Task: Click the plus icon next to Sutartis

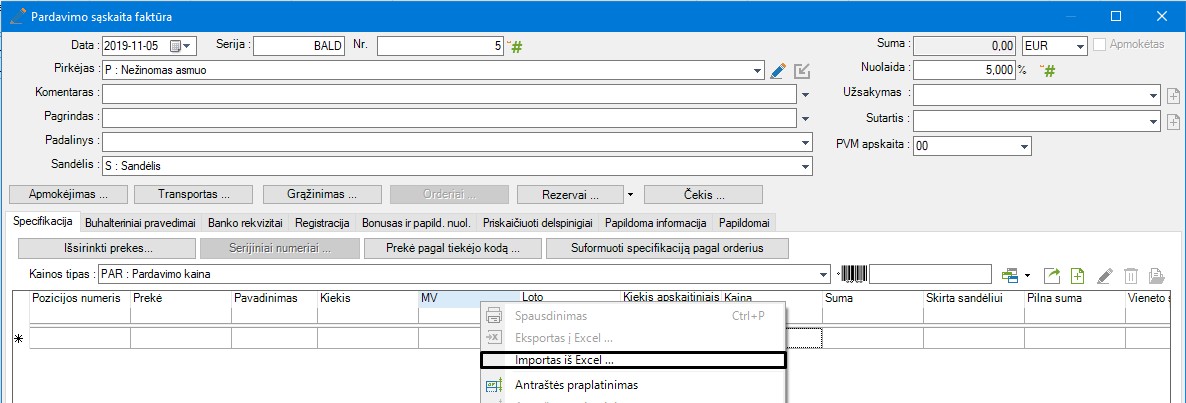Action: (x=1173, y=121)
